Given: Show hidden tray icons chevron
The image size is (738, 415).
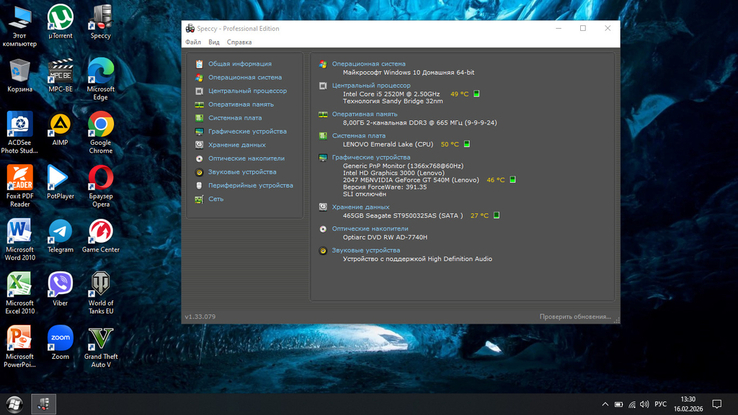Looking at the screenshot, I should coord(605,404).
